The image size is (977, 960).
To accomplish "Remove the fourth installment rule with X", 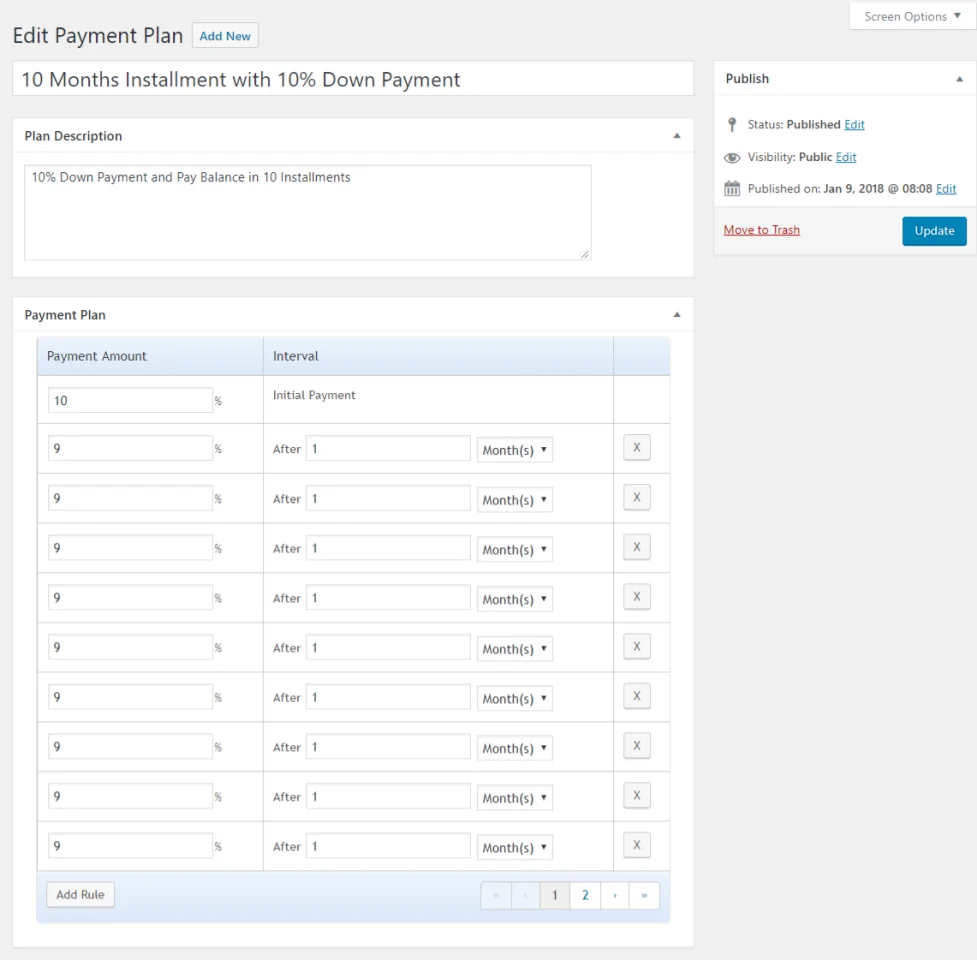I will [x=637, y=597].
